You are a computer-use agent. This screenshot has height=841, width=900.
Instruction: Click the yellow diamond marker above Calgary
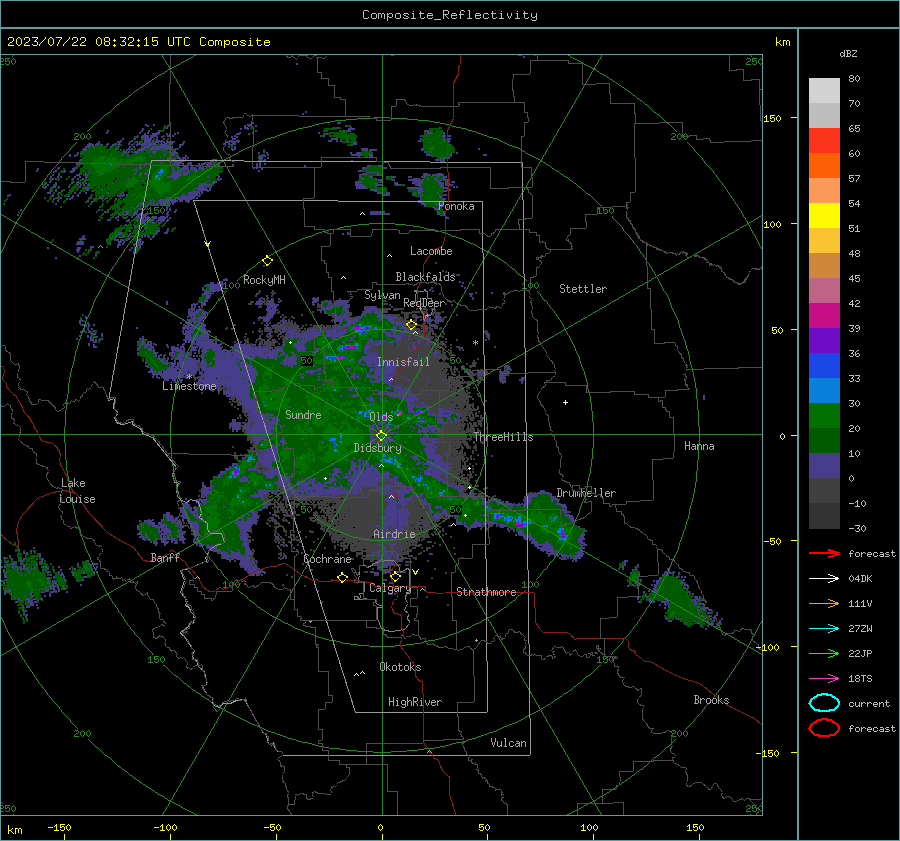(395, 576)
